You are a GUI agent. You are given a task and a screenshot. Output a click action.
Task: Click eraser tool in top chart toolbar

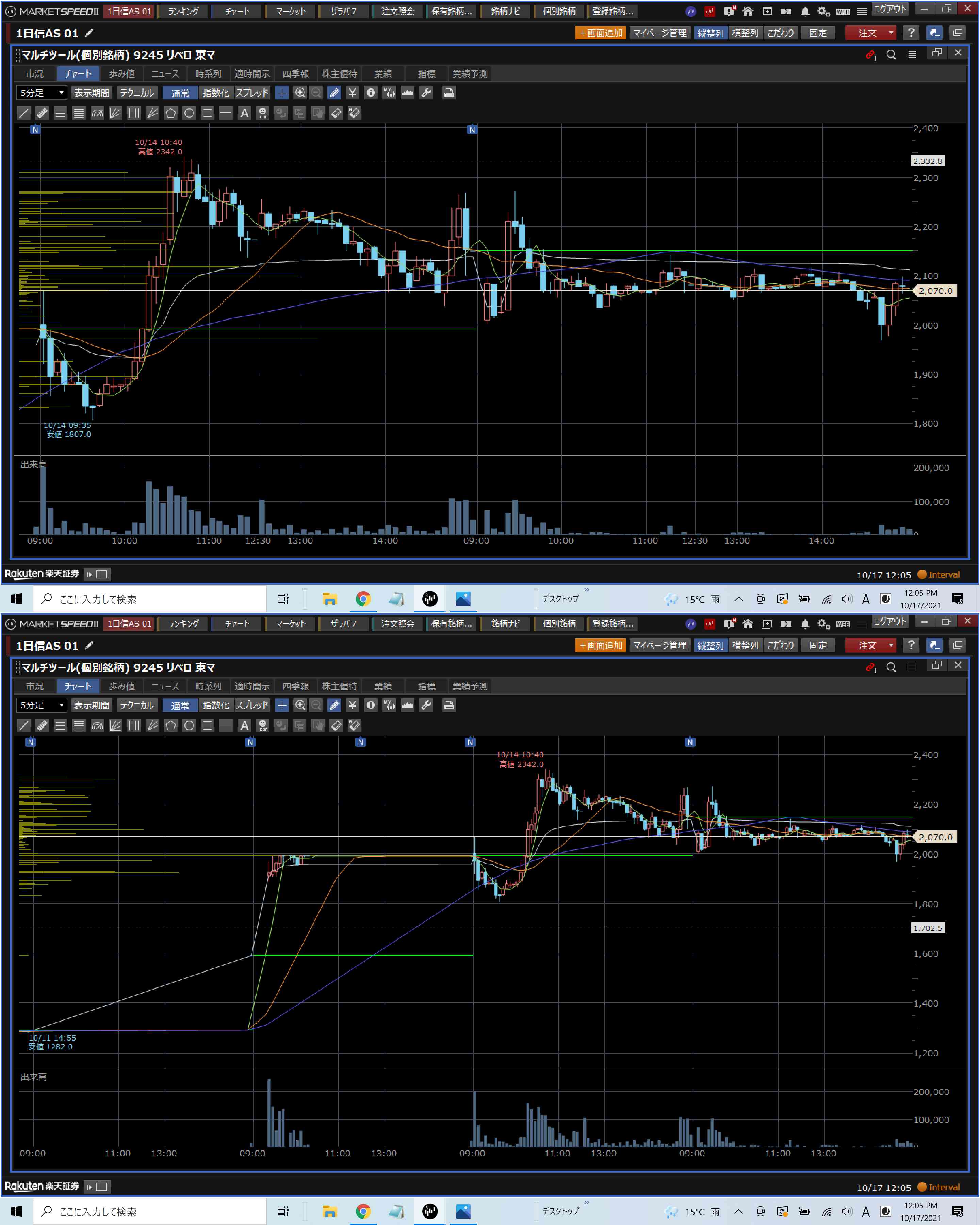[x=336, y=113]
